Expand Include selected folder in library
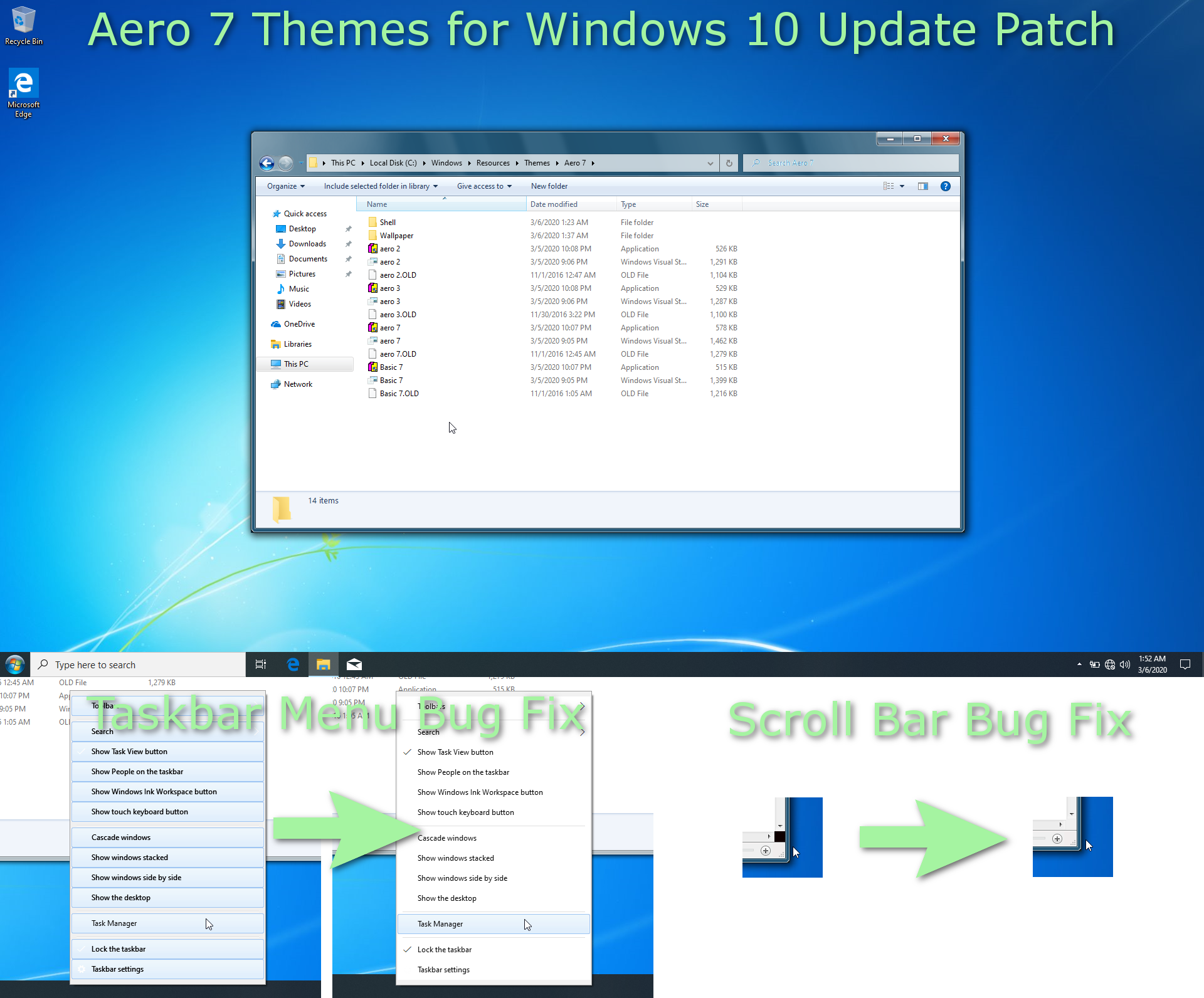This screenshot has height=998, width=1204. pos(381,186)
